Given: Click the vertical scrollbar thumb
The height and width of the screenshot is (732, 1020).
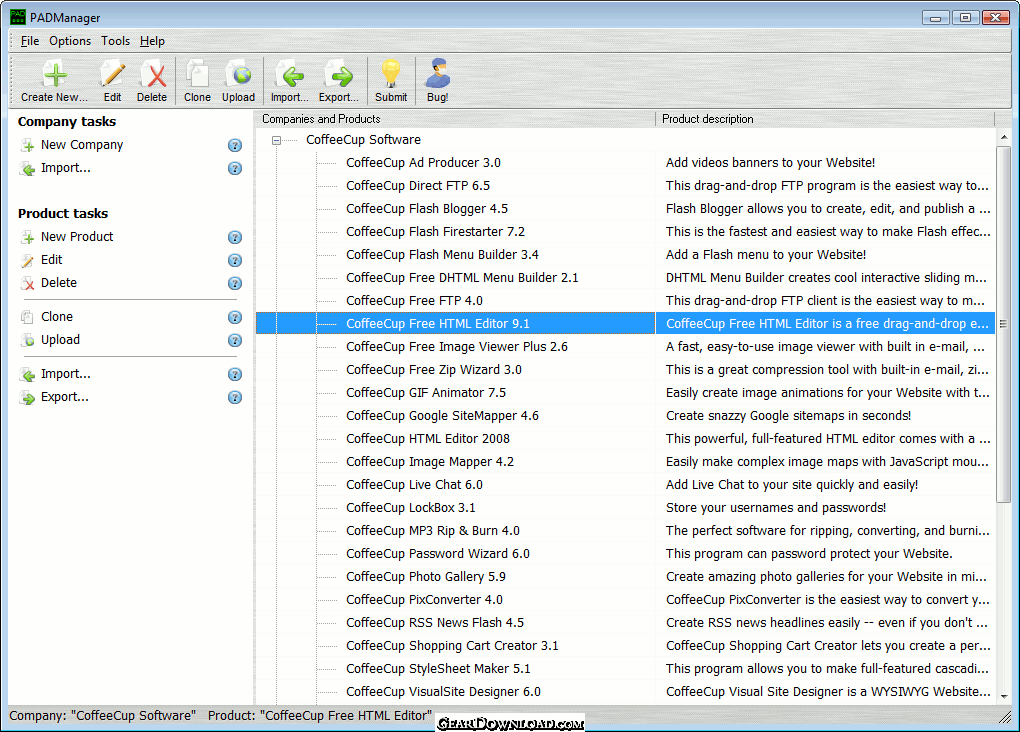Looking at the screenshot, I should (x=1004, y=324).
